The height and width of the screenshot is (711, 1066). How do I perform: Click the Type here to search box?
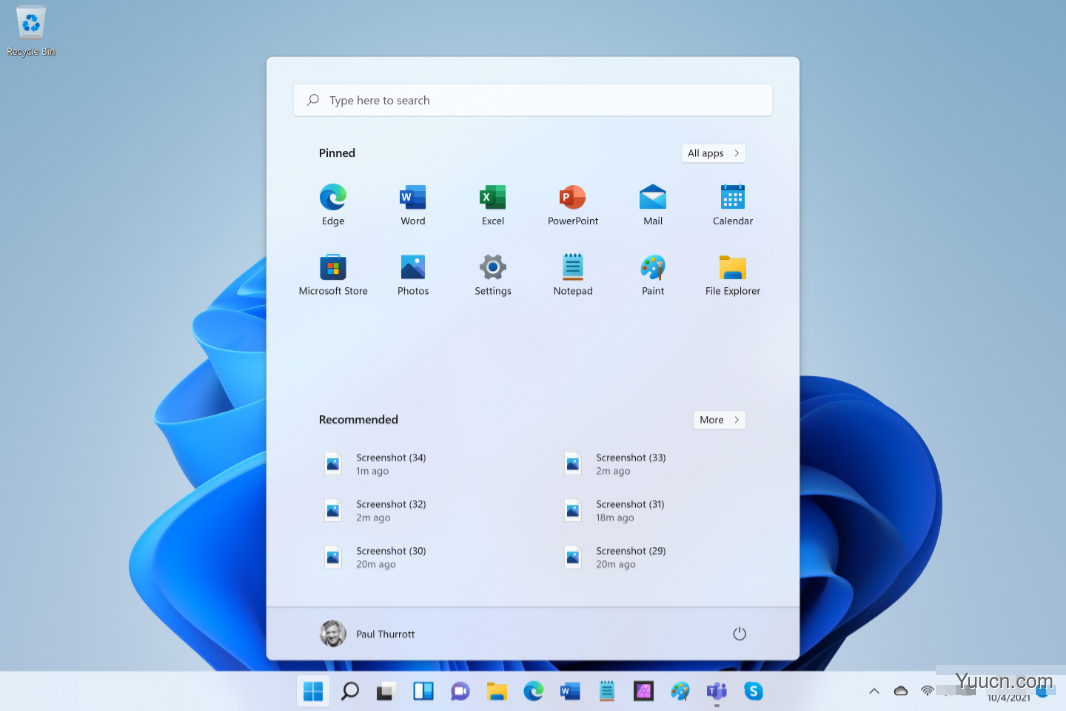tap(532, 100)
